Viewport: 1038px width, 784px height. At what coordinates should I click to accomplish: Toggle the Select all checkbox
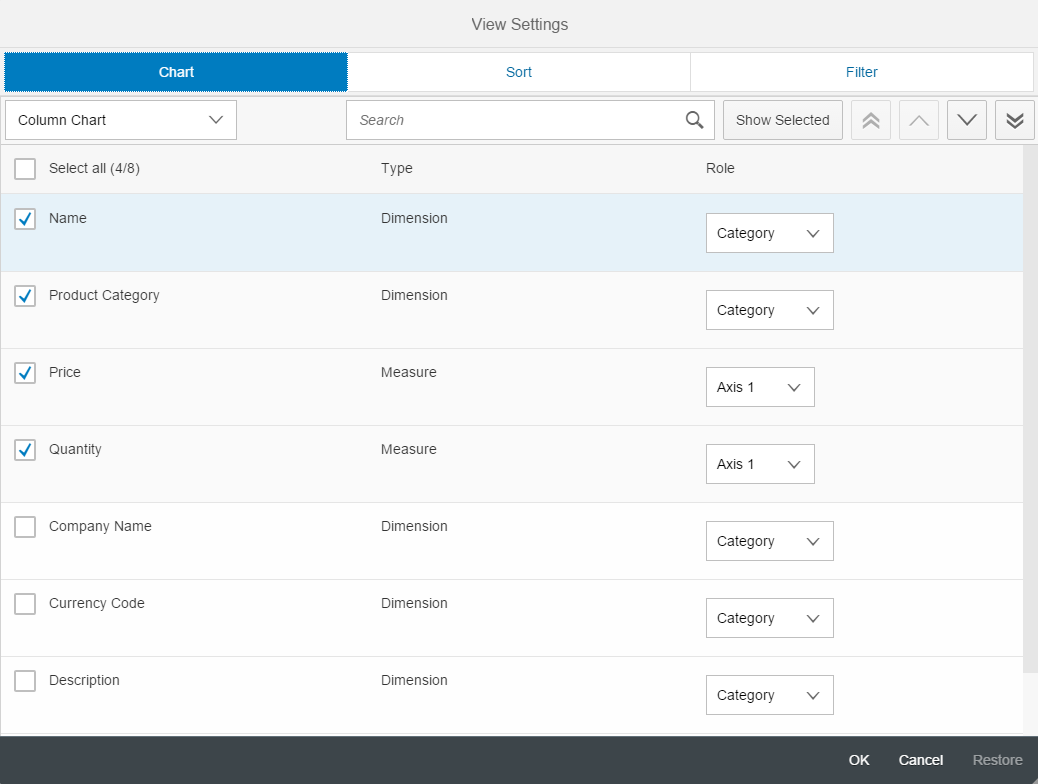25,169
